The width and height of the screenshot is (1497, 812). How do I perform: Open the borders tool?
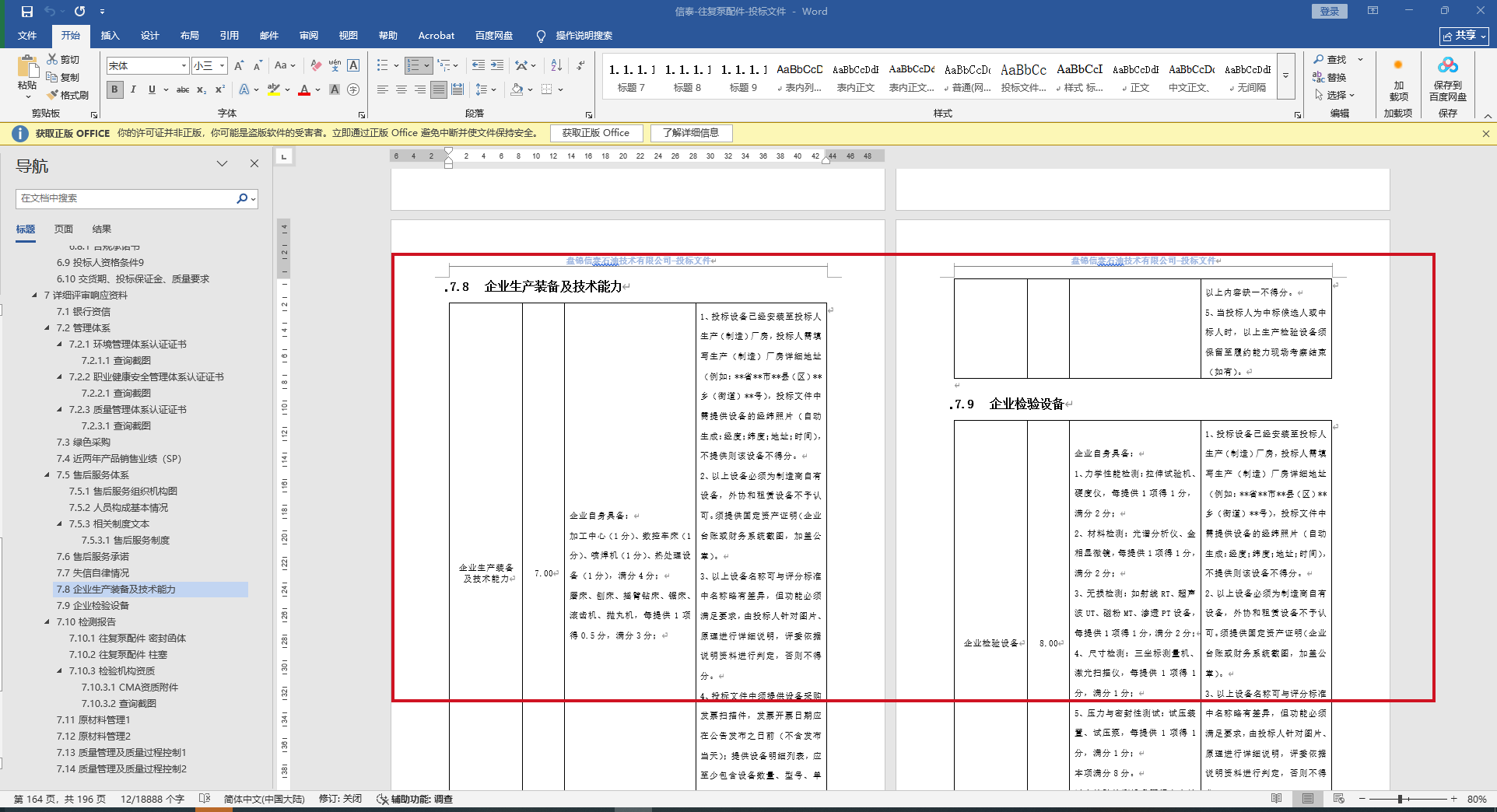(547, 89)
